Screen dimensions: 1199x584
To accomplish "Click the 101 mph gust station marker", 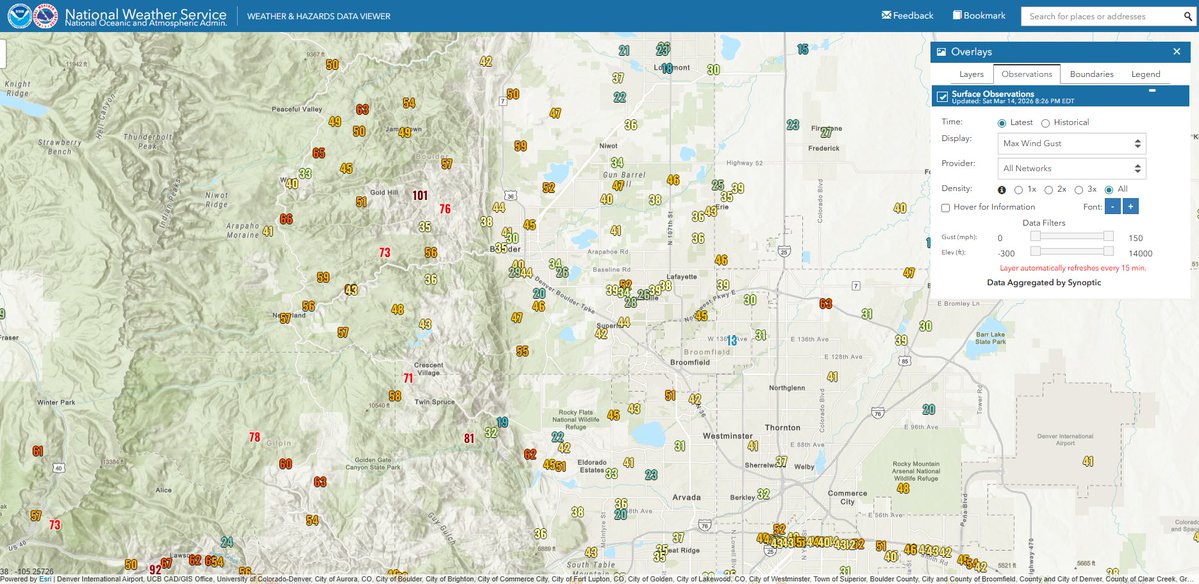I will coord(420,195).
